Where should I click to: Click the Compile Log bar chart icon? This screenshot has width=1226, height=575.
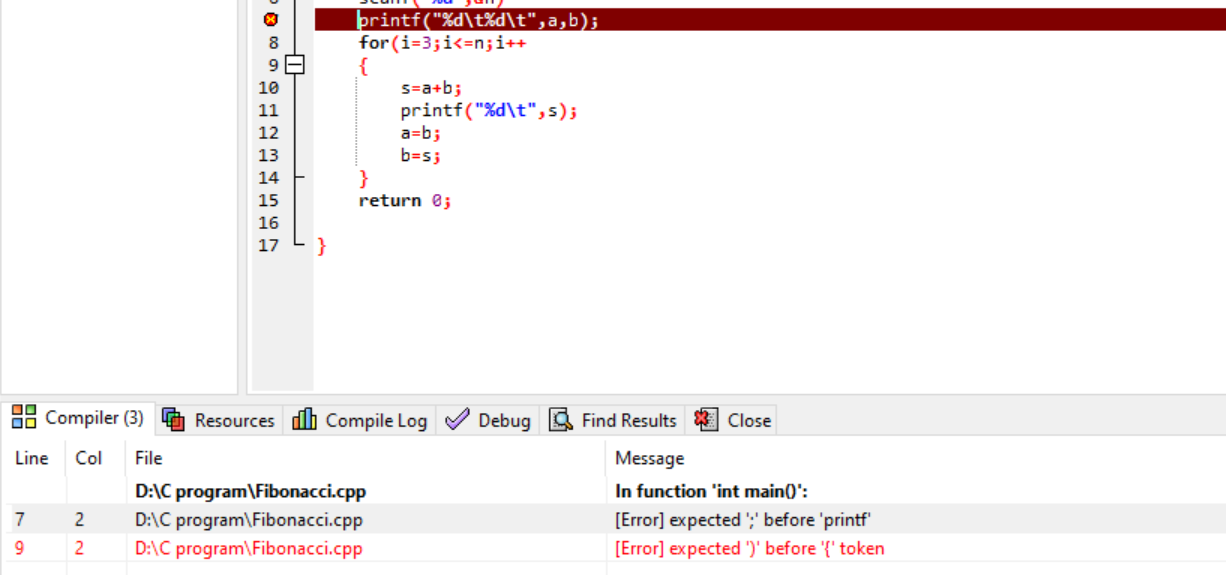(304, 420)
